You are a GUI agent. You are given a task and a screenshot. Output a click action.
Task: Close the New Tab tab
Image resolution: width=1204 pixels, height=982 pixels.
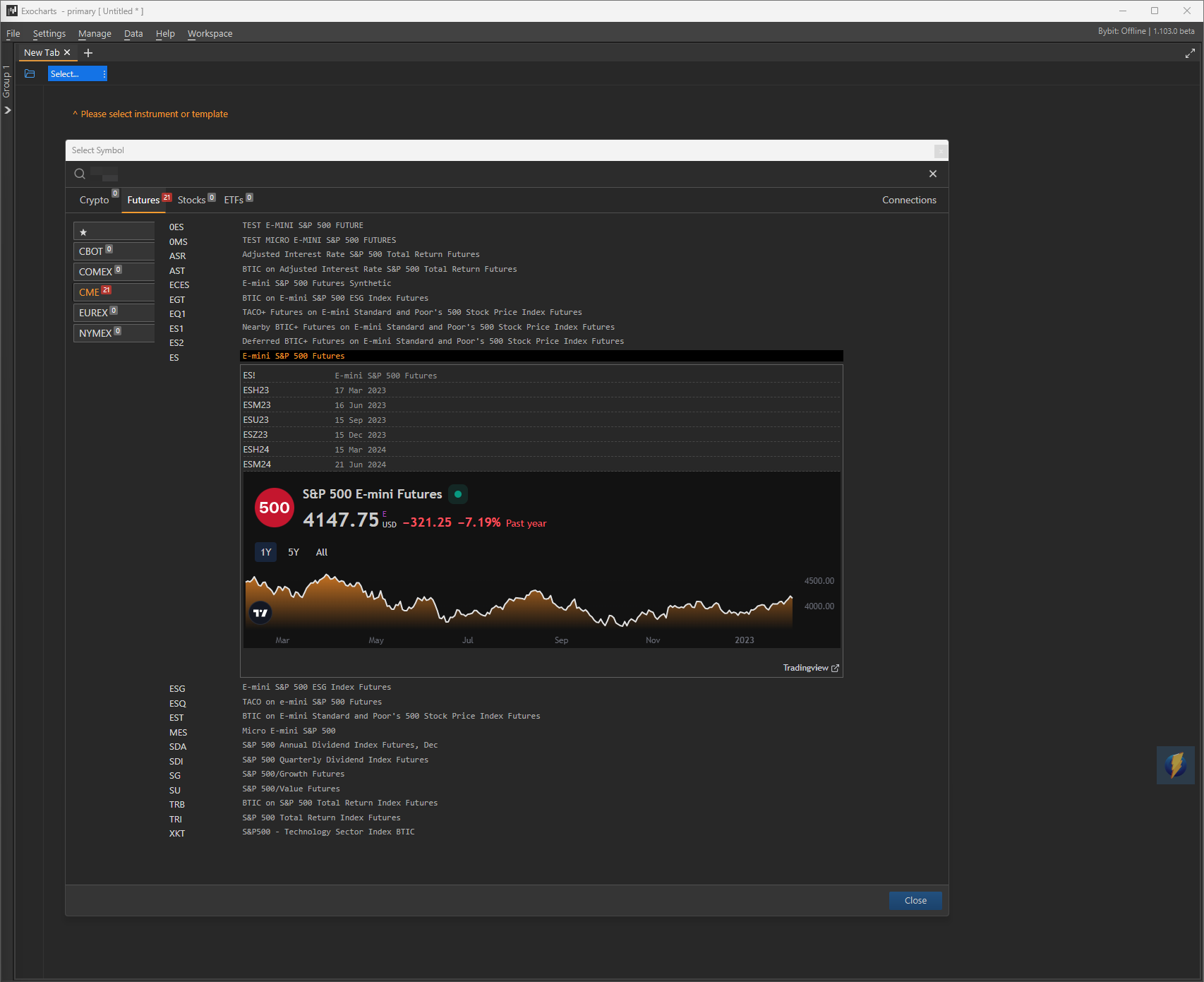click(x=67, y=53)
